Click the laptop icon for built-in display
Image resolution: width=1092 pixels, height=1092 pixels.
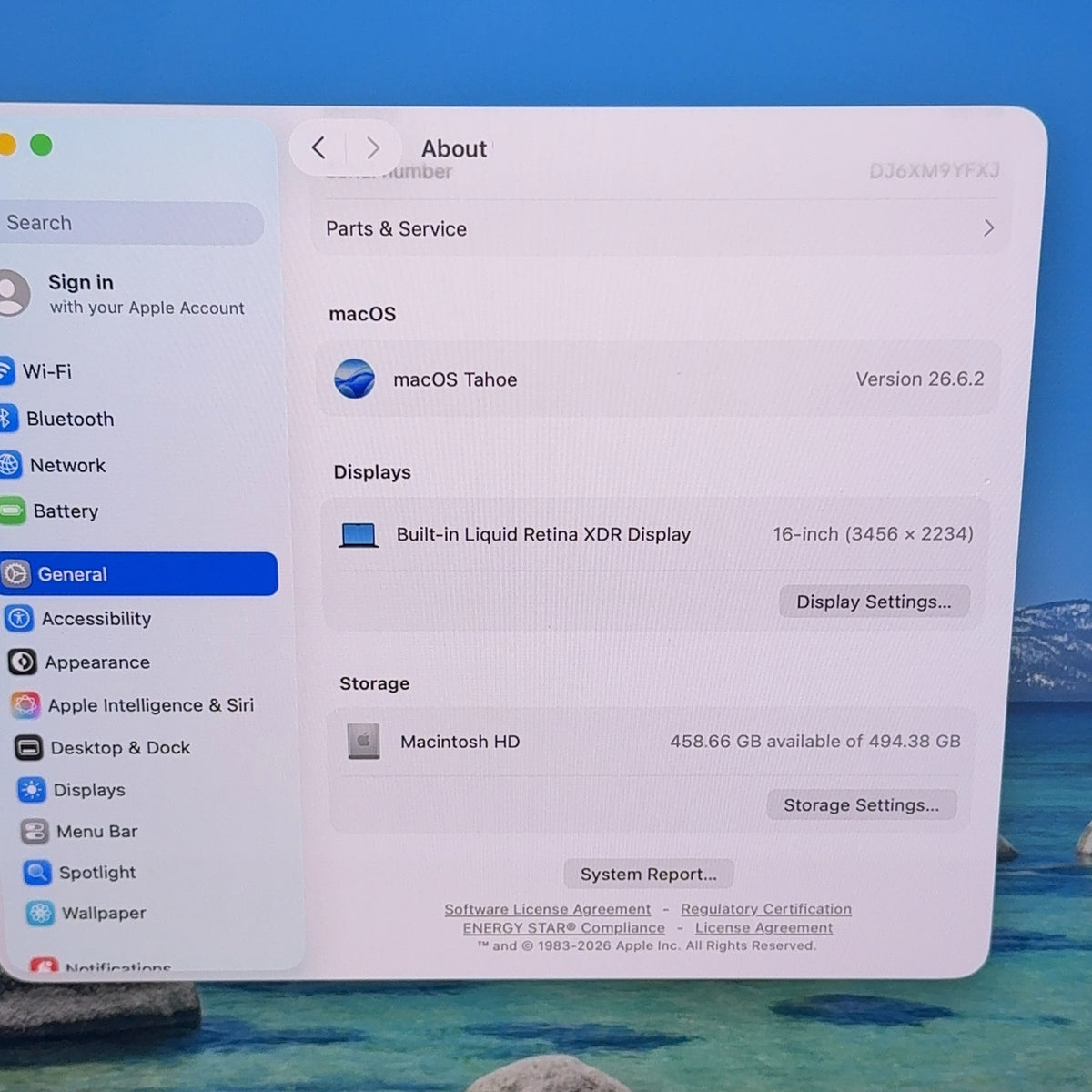(359, 535)
